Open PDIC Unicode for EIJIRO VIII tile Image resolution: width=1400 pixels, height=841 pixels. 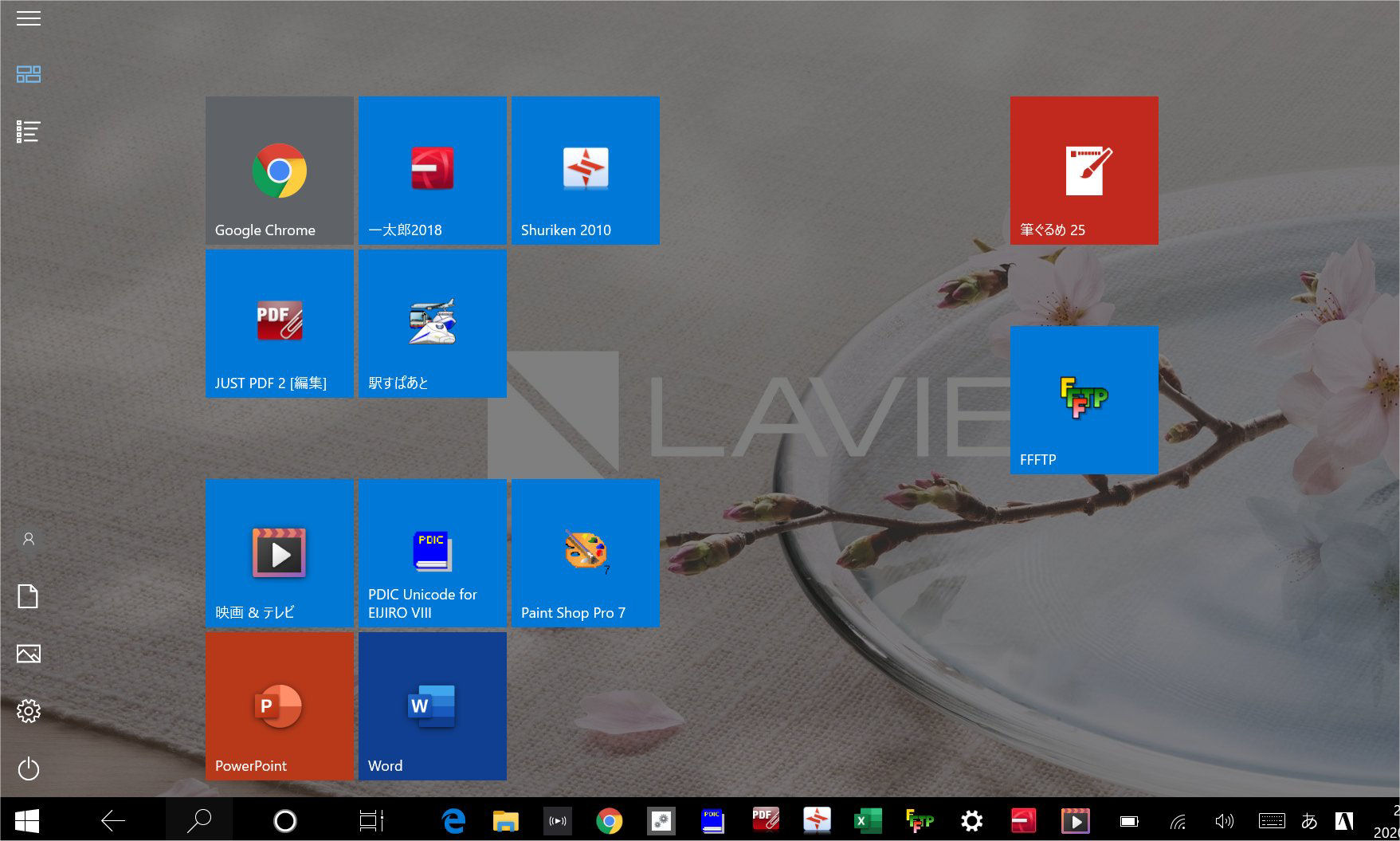(432, 552)
